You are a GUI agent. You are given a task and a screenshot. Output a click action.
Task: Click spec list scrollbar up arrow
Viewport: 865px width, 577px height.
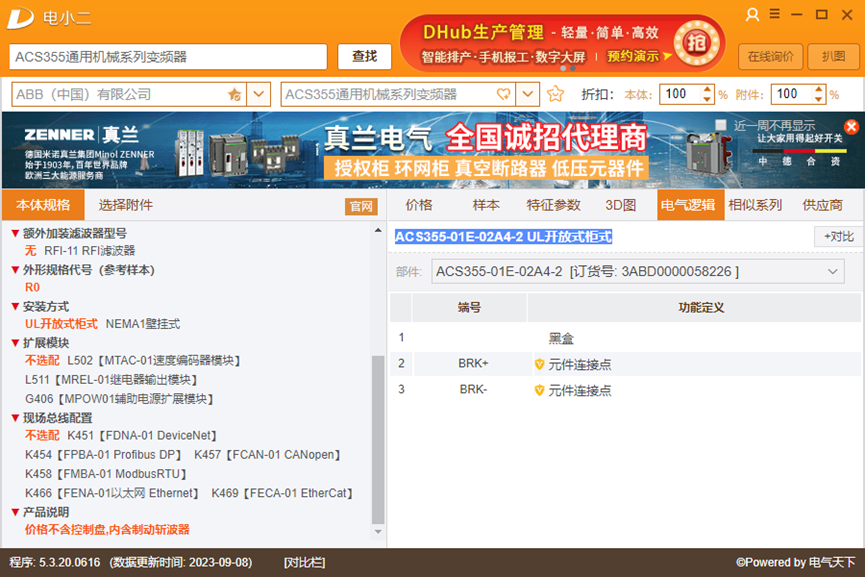pos(378,230)
